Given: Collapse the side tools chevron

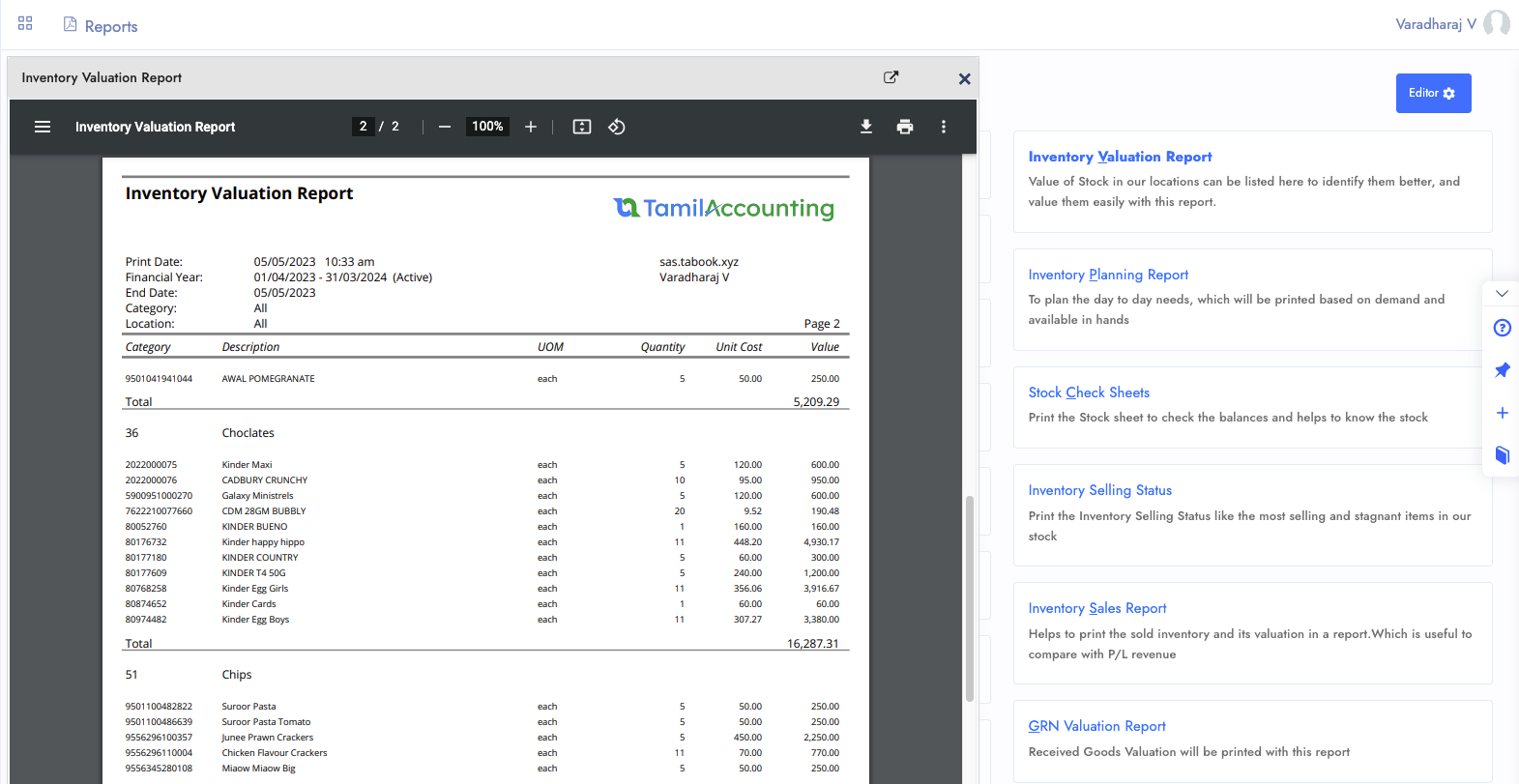Looking at the screenshot, I should point(1502,293).
